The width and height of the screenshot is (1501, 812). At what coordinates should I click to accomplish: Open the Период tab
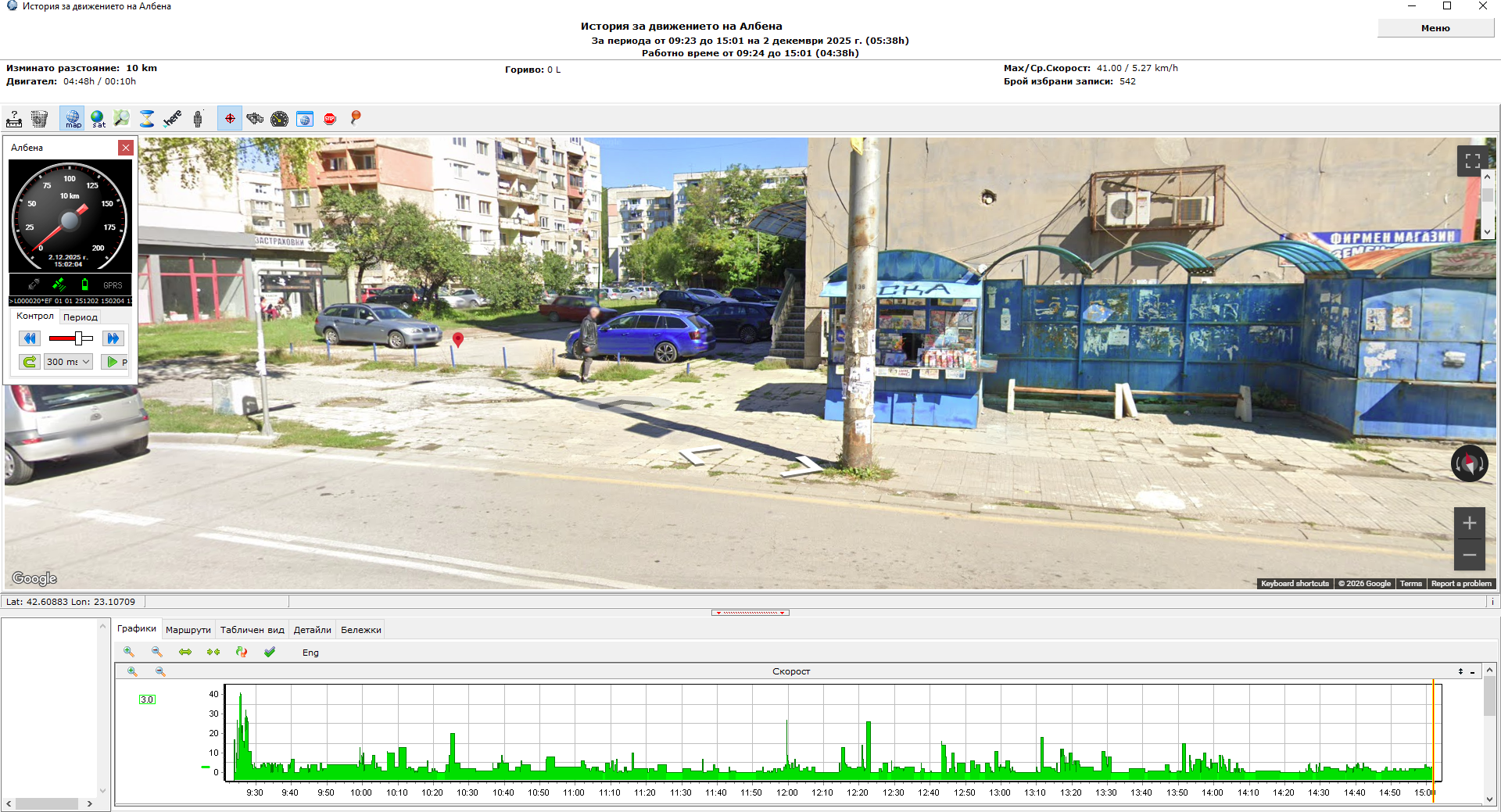(81, 317)
